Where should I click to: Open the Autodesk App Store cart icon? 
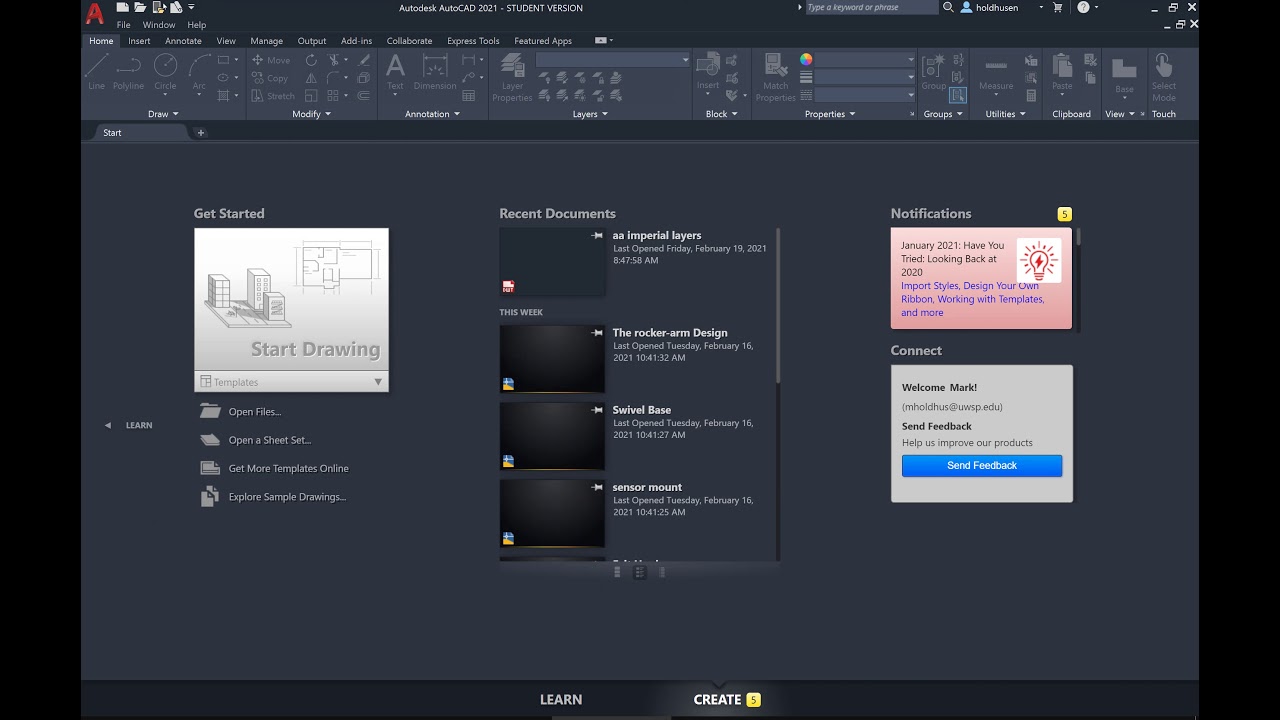point(1058,7)
